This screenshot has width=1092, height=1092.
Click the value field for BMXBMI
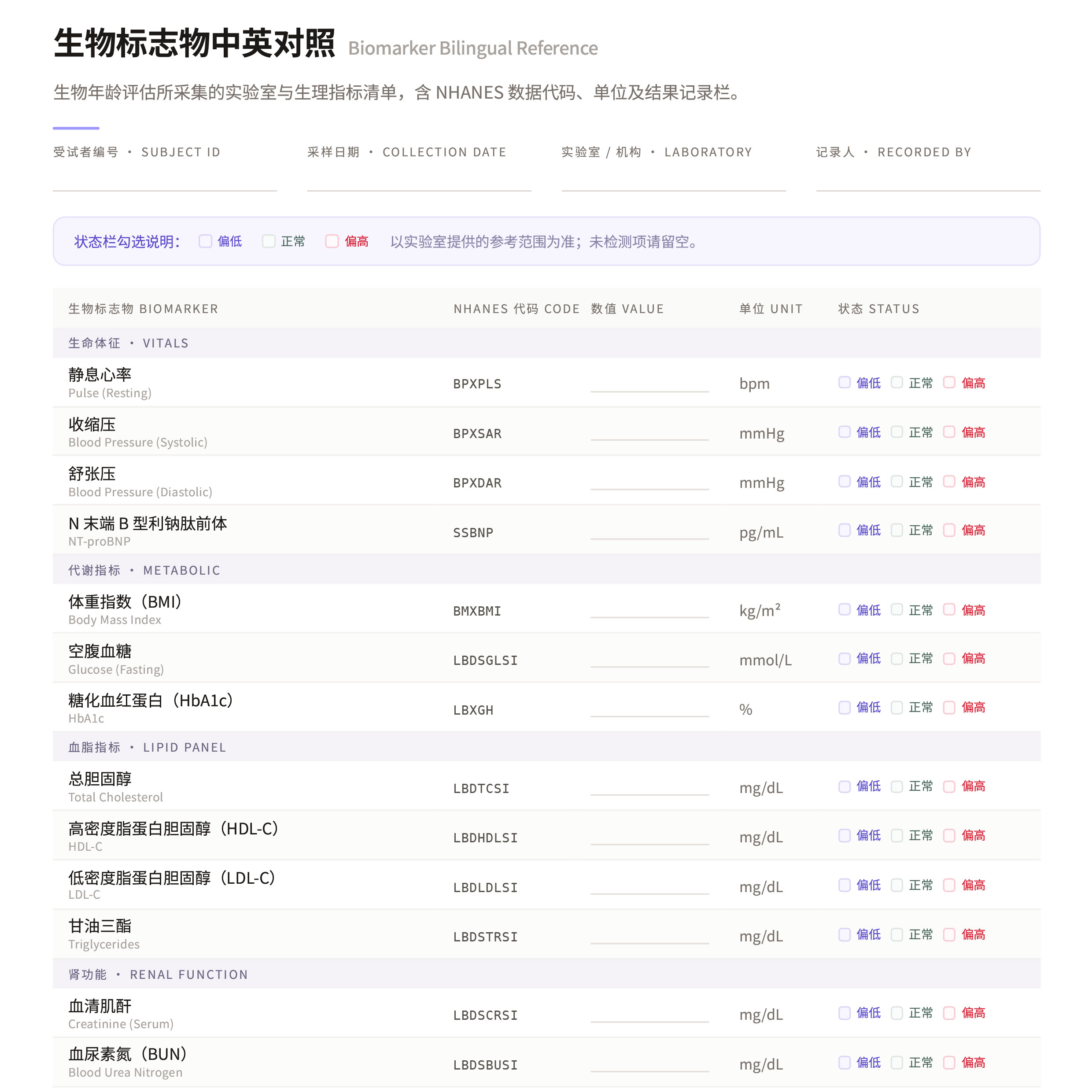click(x=649, y=610)
